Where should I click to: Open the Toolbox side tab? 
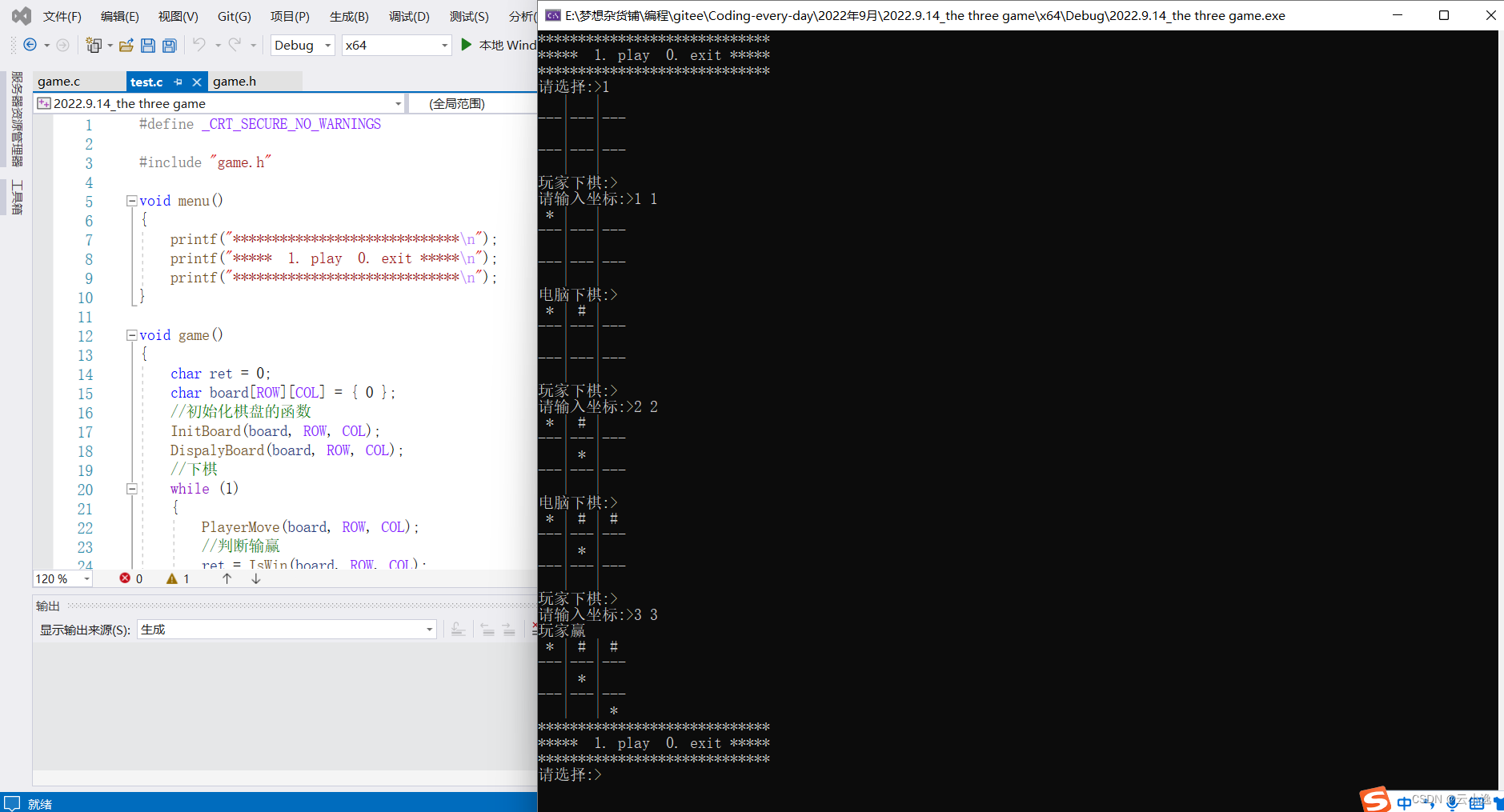click(17, 197)
